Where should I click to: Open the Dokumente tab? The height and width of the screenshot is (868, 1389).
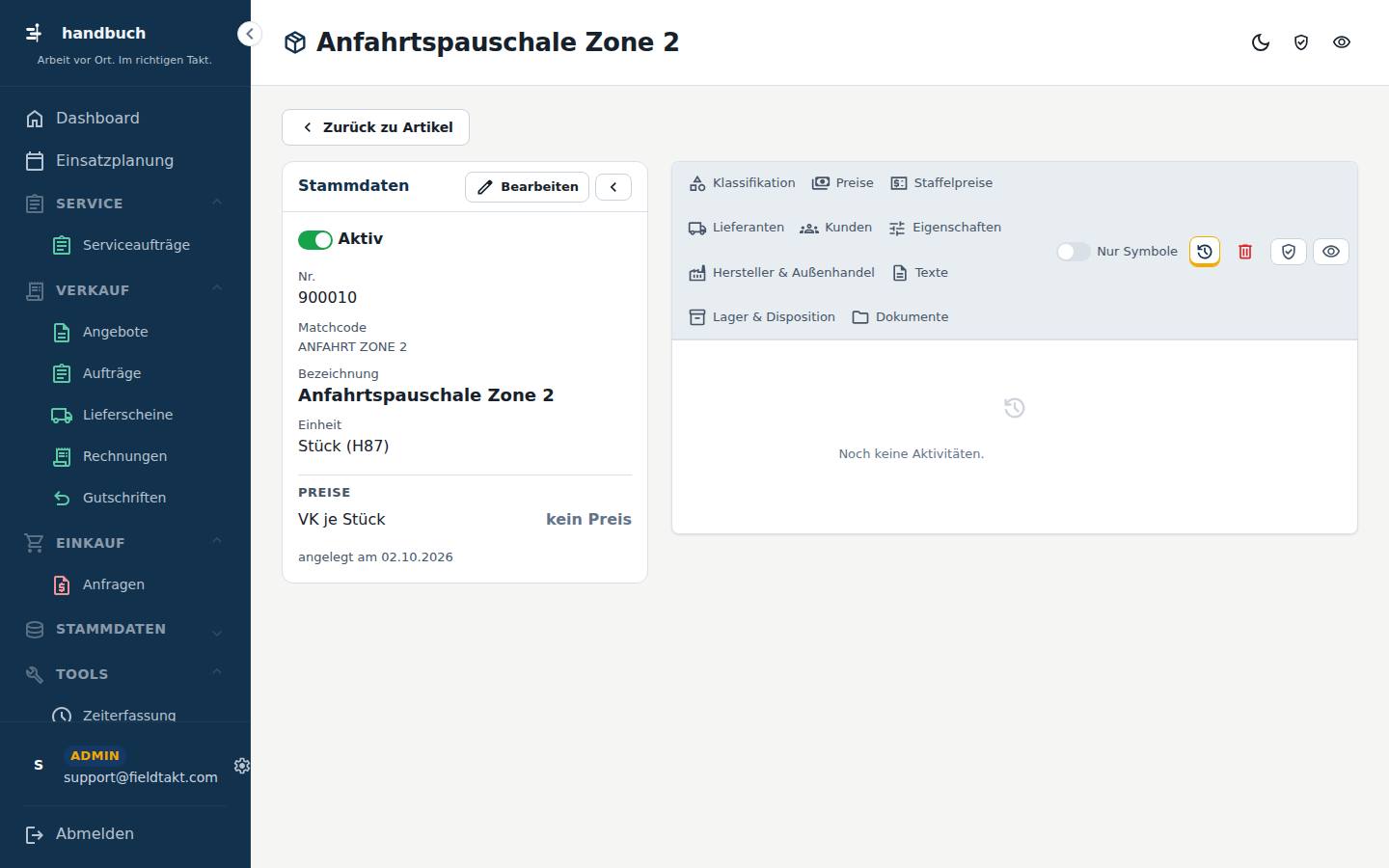coord(901,317)
